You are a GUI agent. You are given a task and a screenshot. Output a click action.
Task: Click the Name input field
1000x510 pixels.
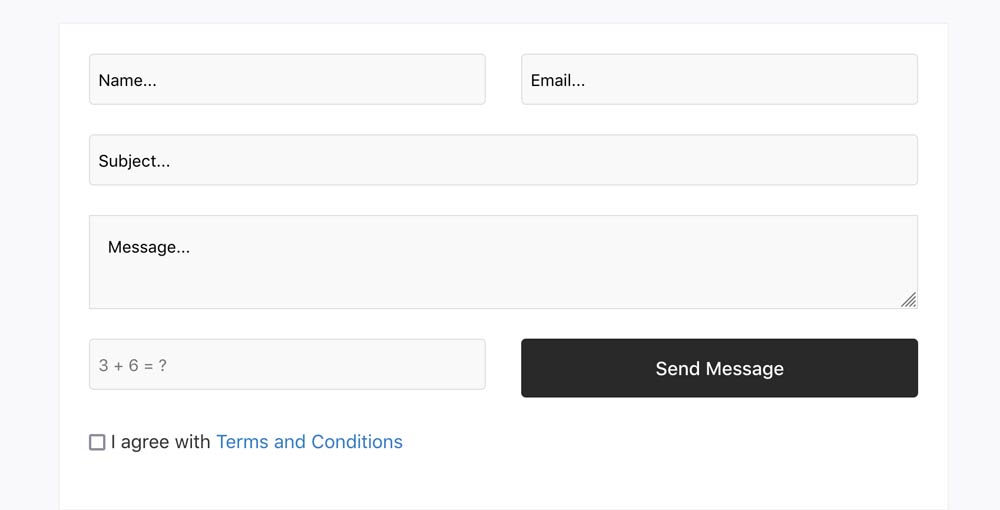(x=287, y=80)
